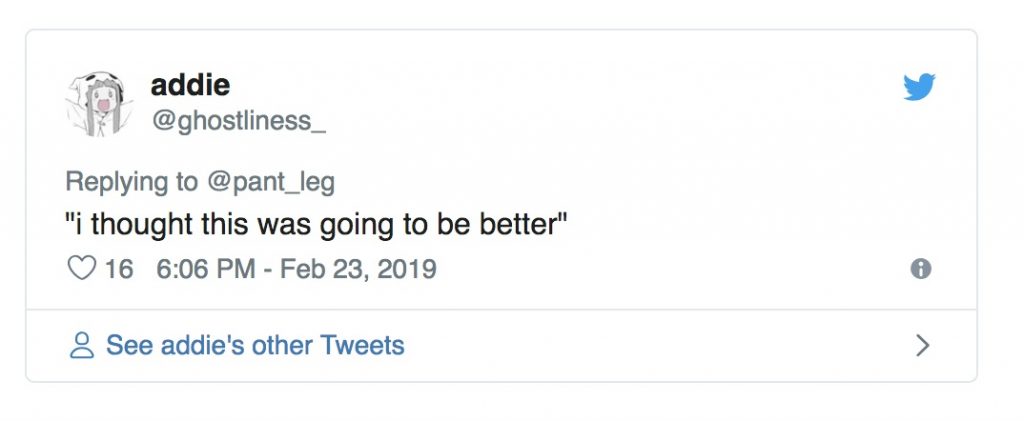Select the quoted tweet text
The image size is (1024, 421).
pyautogui.click(x=317, y=226)
